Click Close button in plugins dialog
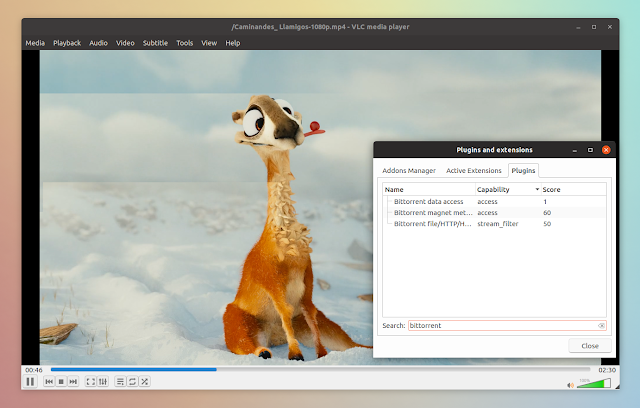 pyautogui.click(x=590, y=346)
